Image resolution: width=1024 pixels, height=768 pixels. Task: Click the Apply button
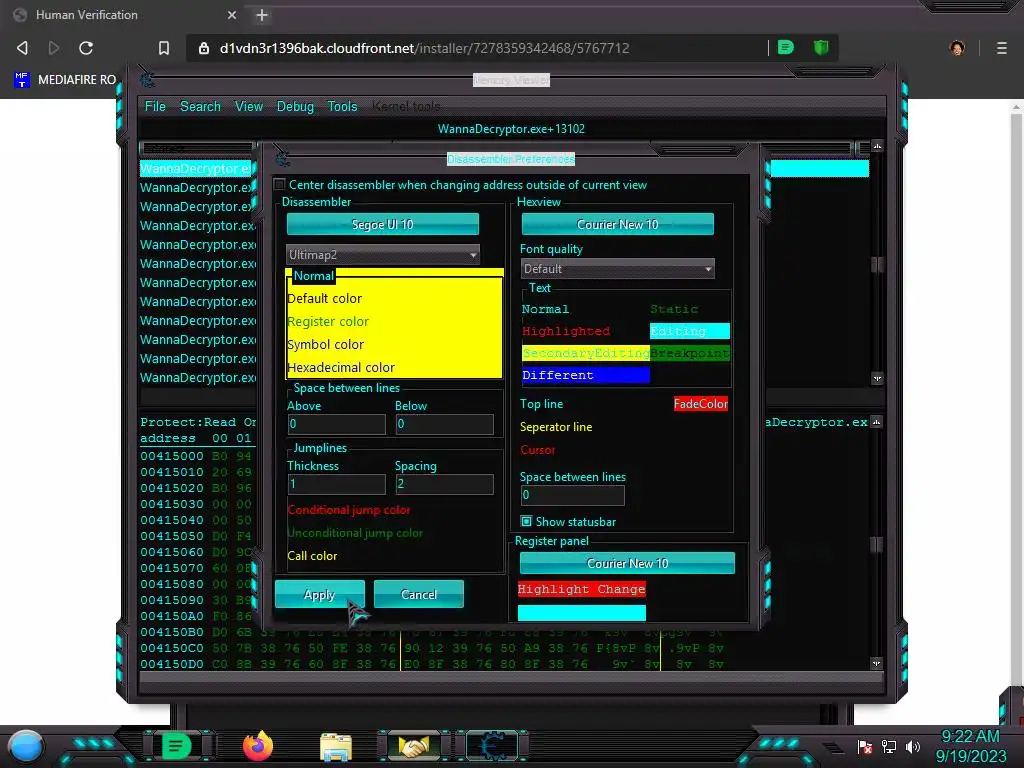pos(319,594)
